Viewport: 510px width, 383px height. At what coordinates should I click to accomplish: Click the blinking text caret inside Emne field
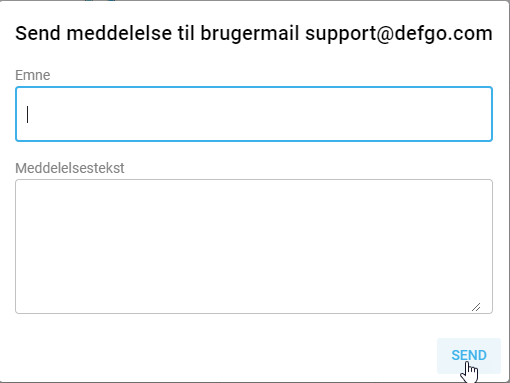tap(28, 114)
